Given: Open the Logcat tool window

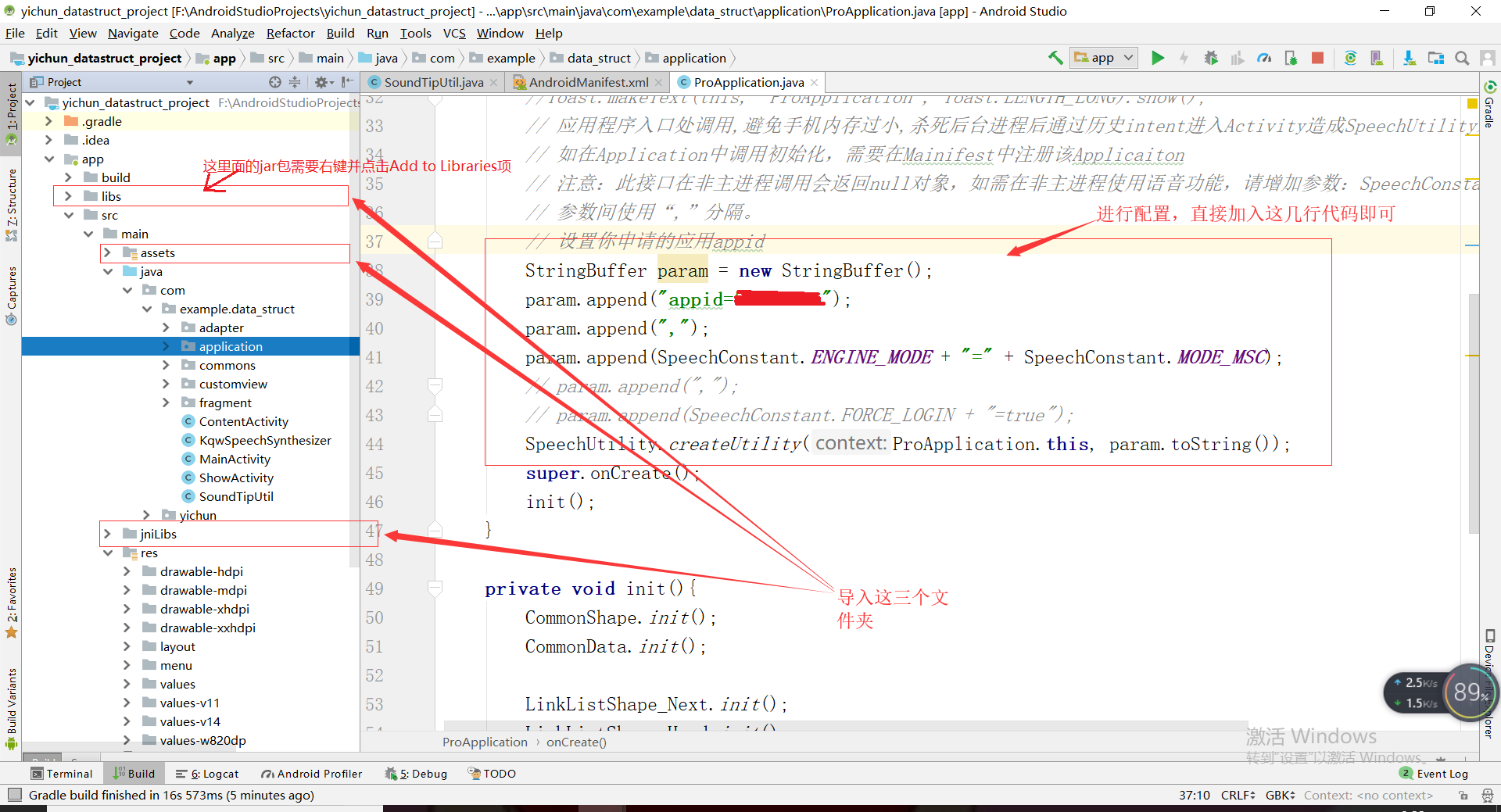Looking at the screenshot, I should [207, 774].
